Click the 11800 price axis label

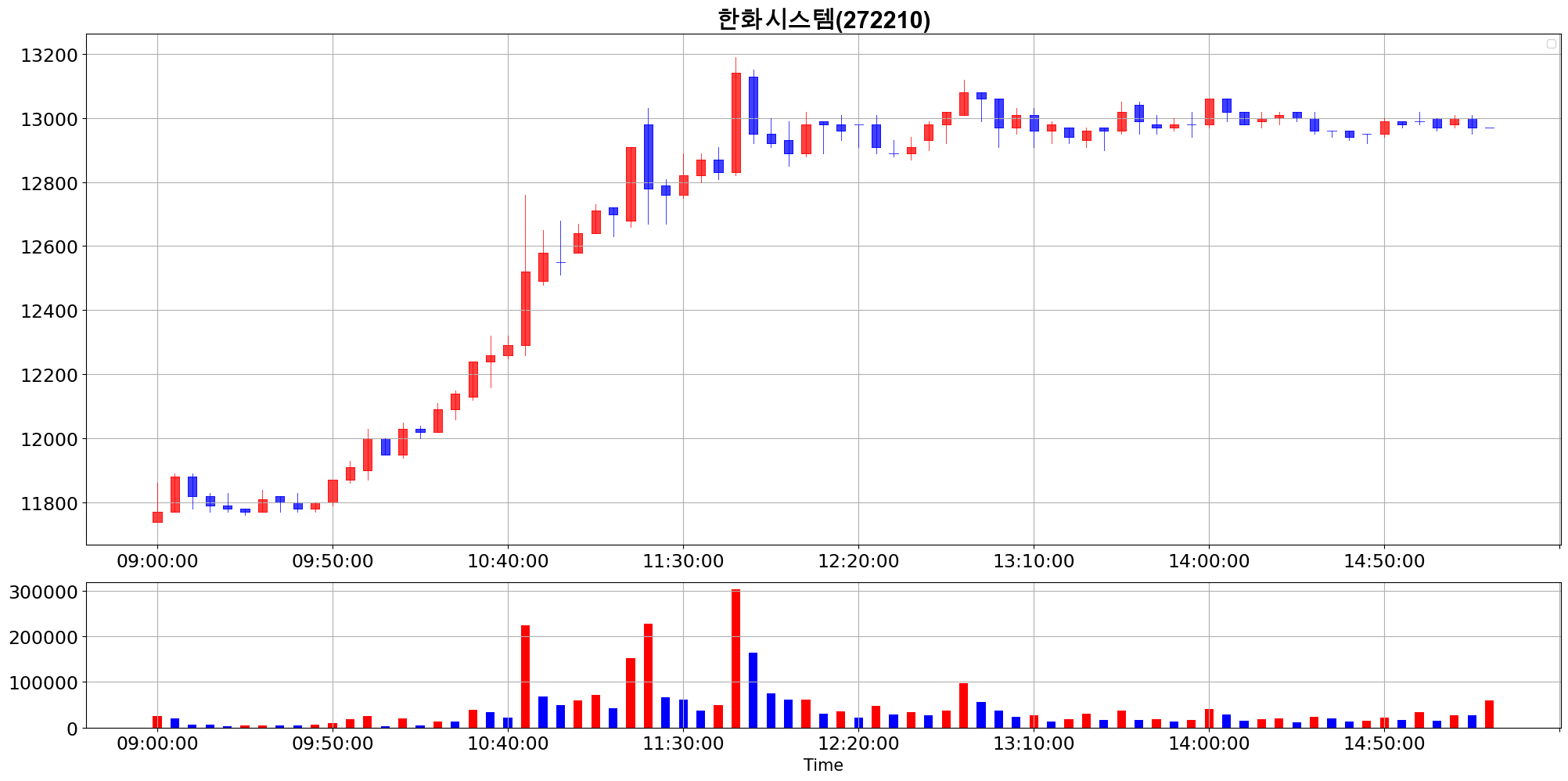pyautogui.click(x=49, y=503)
